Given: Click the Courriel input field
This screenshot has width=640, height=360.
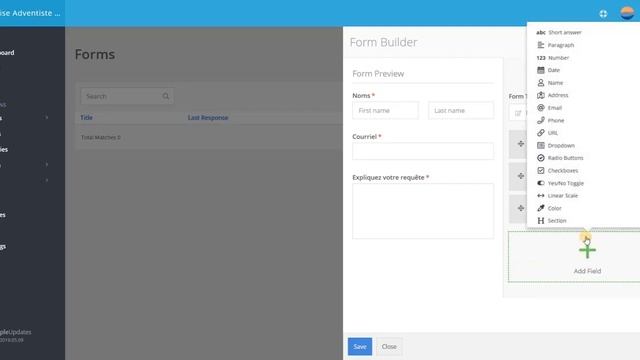Looking at the screenshot, I should click(x=423, y=151).
